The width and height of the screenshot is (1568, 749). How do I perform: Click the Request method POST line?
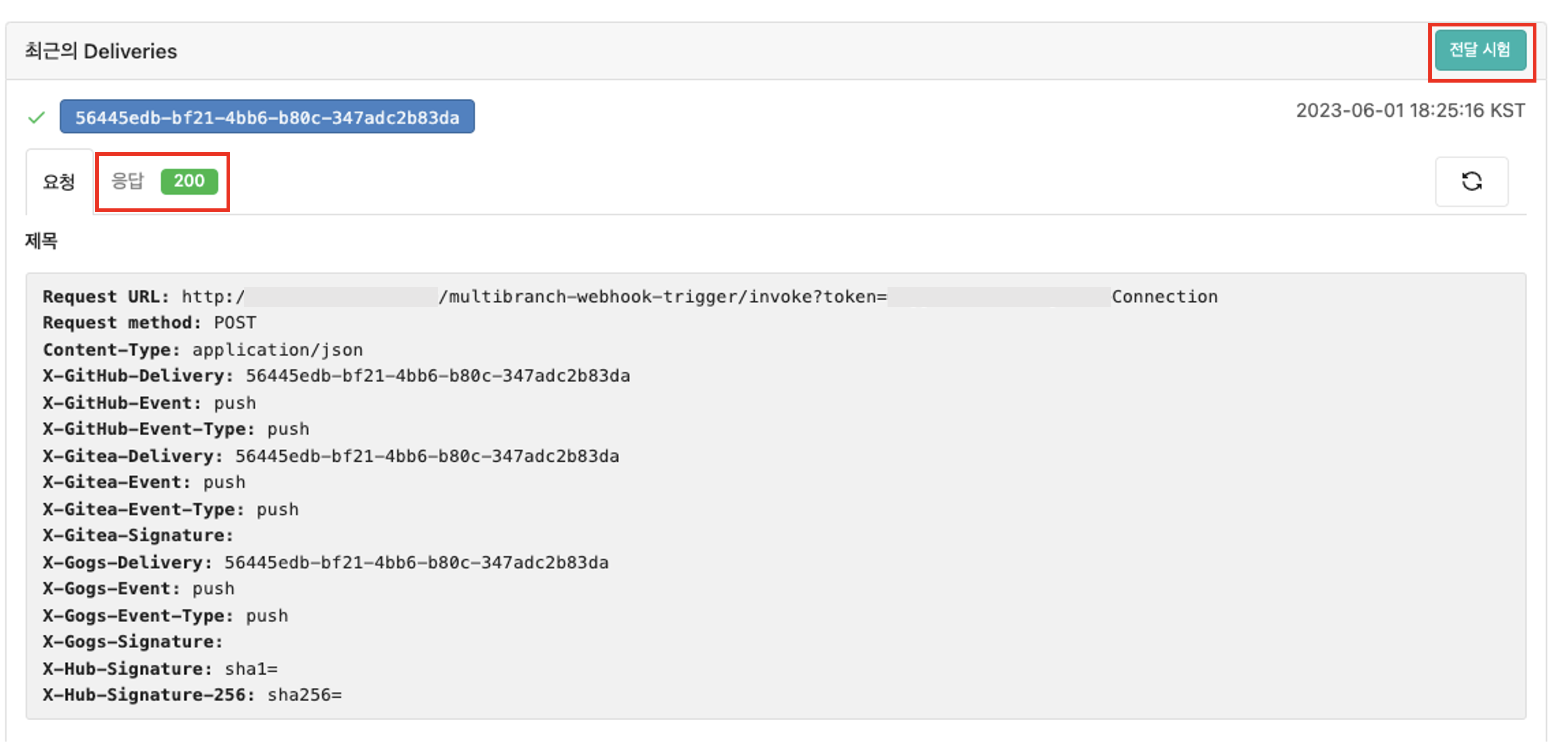[x=150, y=323]
